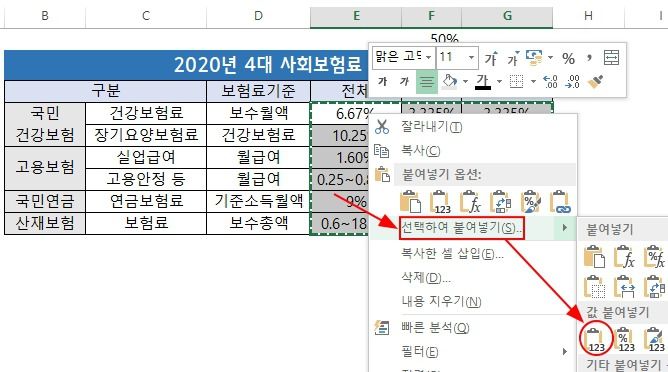Click Values 123 icon under 값 붙여넣기
Screen dimensions: 668x372
pos(595,340)
